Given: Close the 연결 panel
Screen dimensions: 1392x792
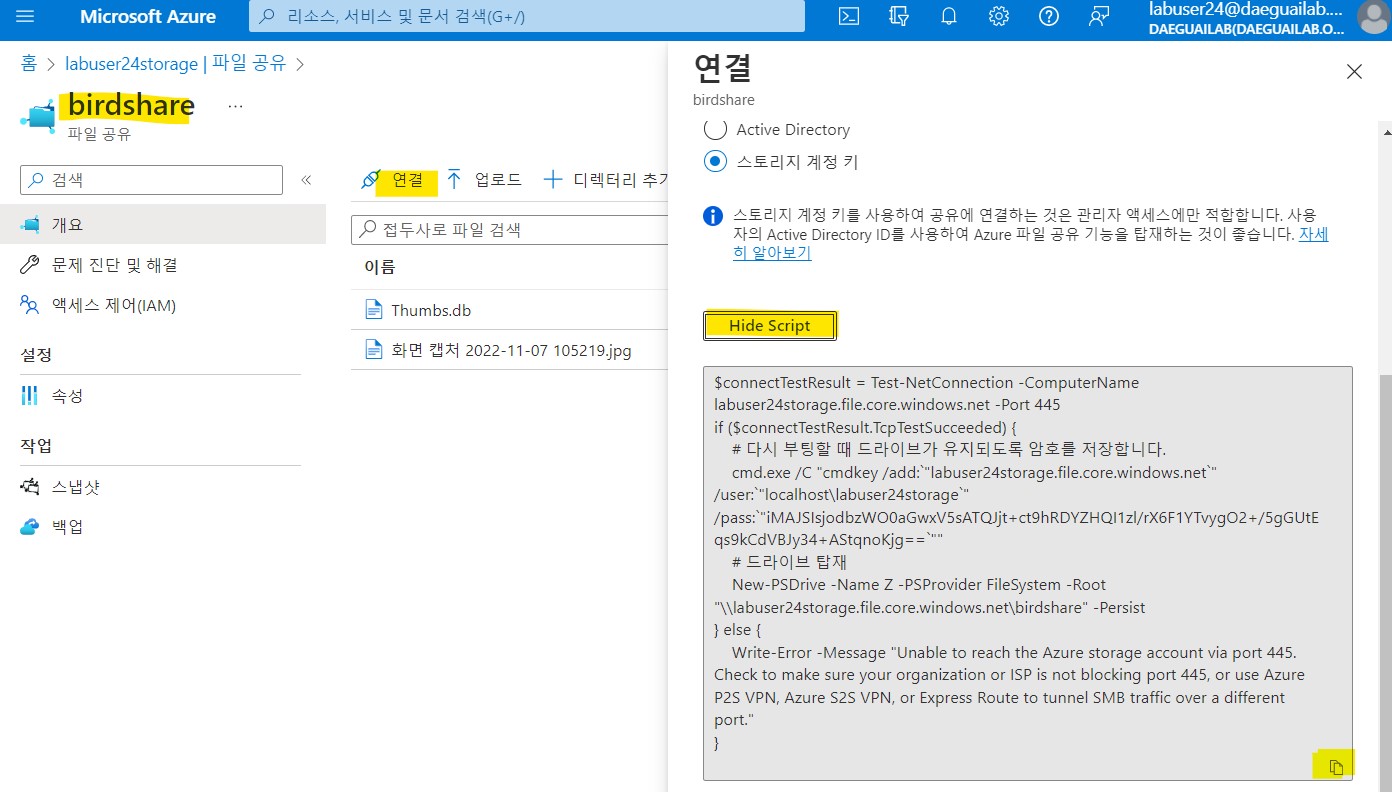Looking at the screenshot, I should 1354,72.
